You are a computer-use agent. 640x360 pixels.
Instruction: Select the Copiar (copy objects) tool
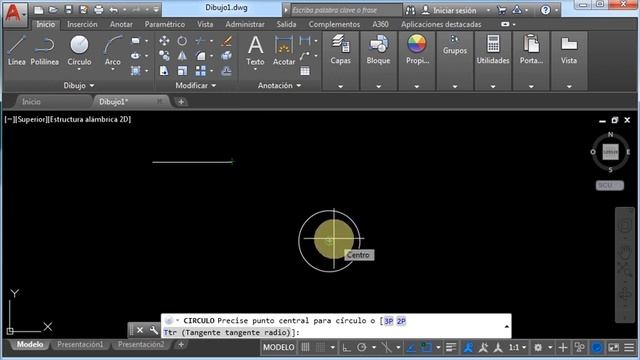[x=164, y=56]
